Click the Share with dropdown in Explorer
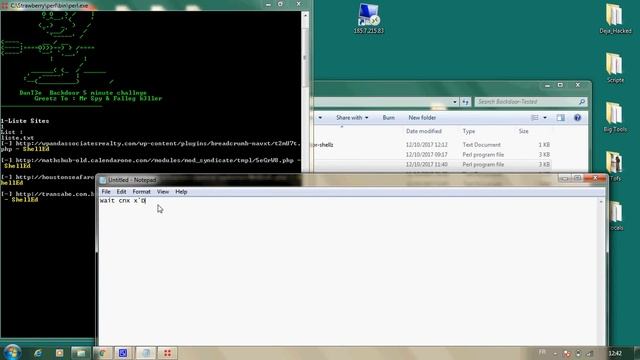Viewport: 640px width, 360px height. point(352,118)
